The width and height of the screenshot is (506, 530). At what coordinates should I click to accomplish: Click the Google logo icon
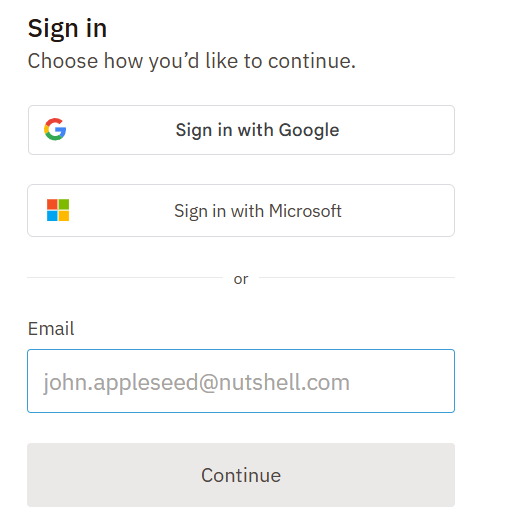[55, 129]
